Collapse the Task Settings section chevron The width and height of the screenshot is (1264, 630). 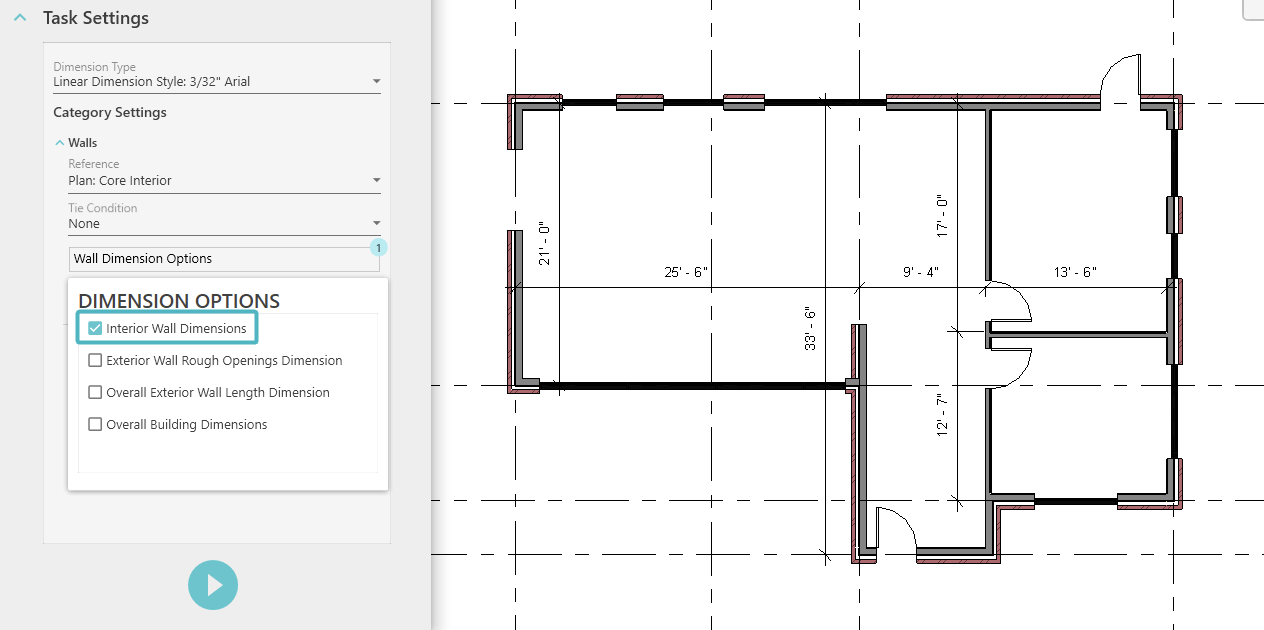(19, 18)
